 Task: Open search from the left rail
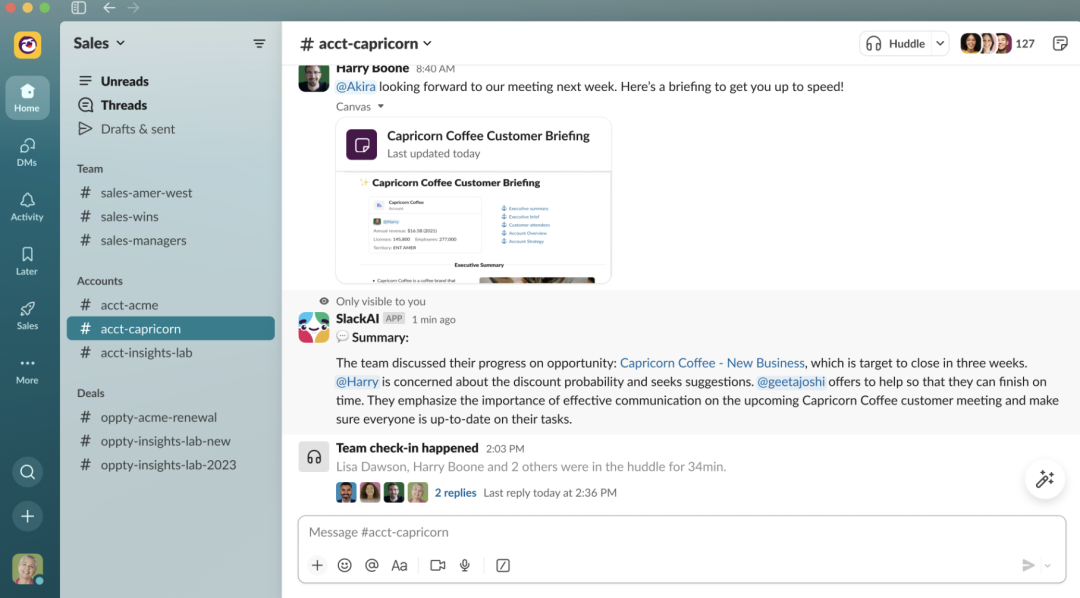(x=27, y=472)
